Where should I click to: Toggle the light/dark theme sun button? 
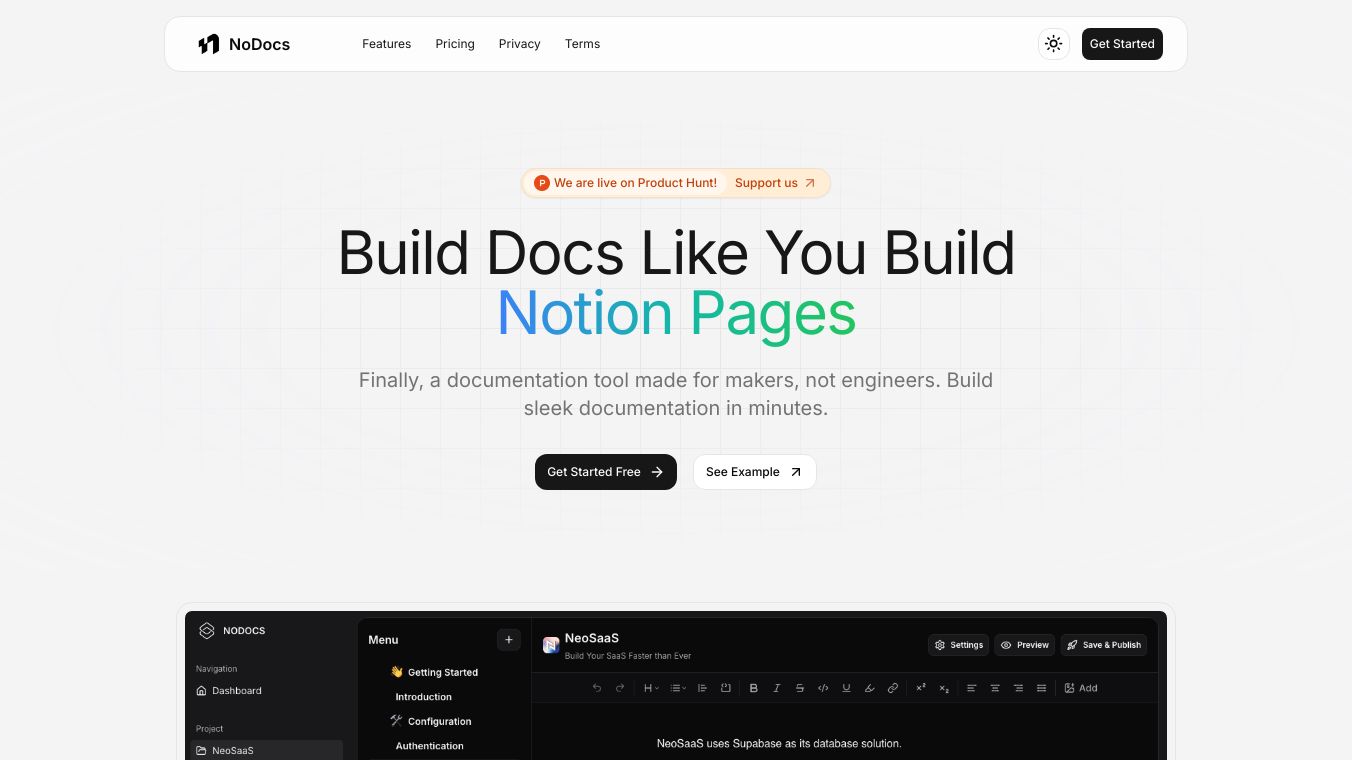[1053, 44]
